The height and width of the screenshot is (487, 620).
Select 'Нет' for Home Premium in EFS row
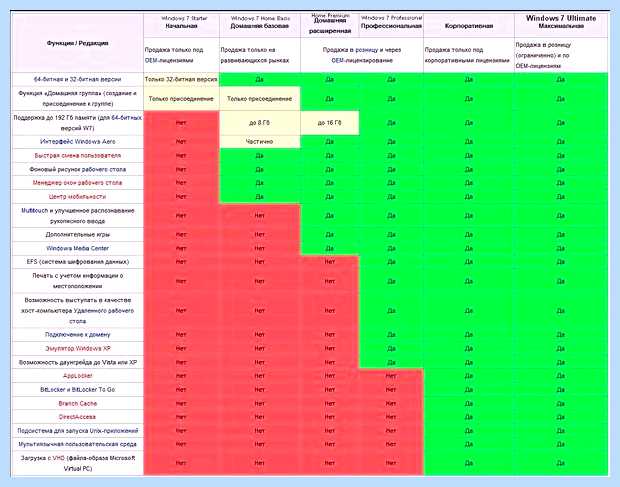(329, 262)
